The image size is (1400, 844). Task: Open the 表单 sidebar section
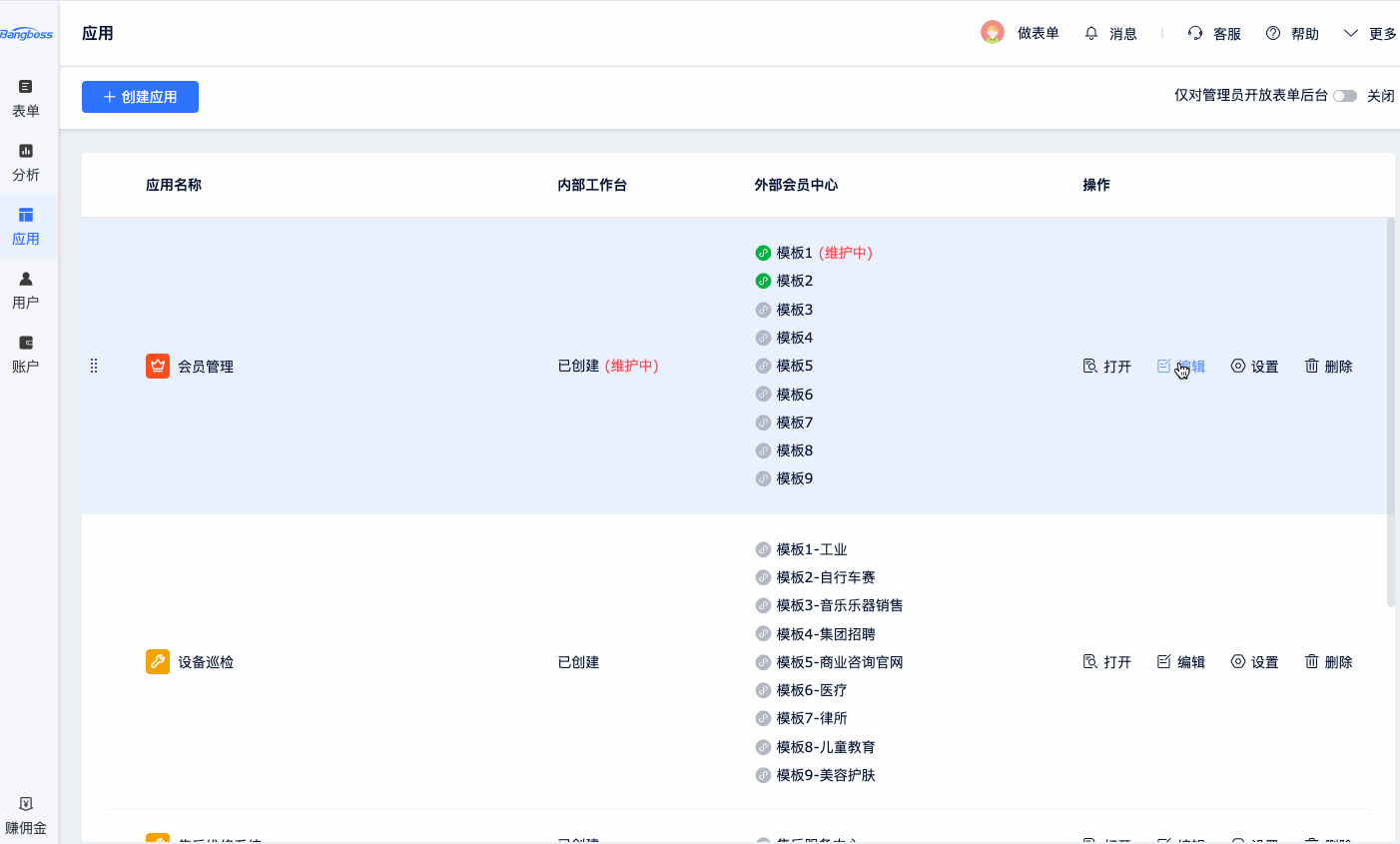coord(26,98)
